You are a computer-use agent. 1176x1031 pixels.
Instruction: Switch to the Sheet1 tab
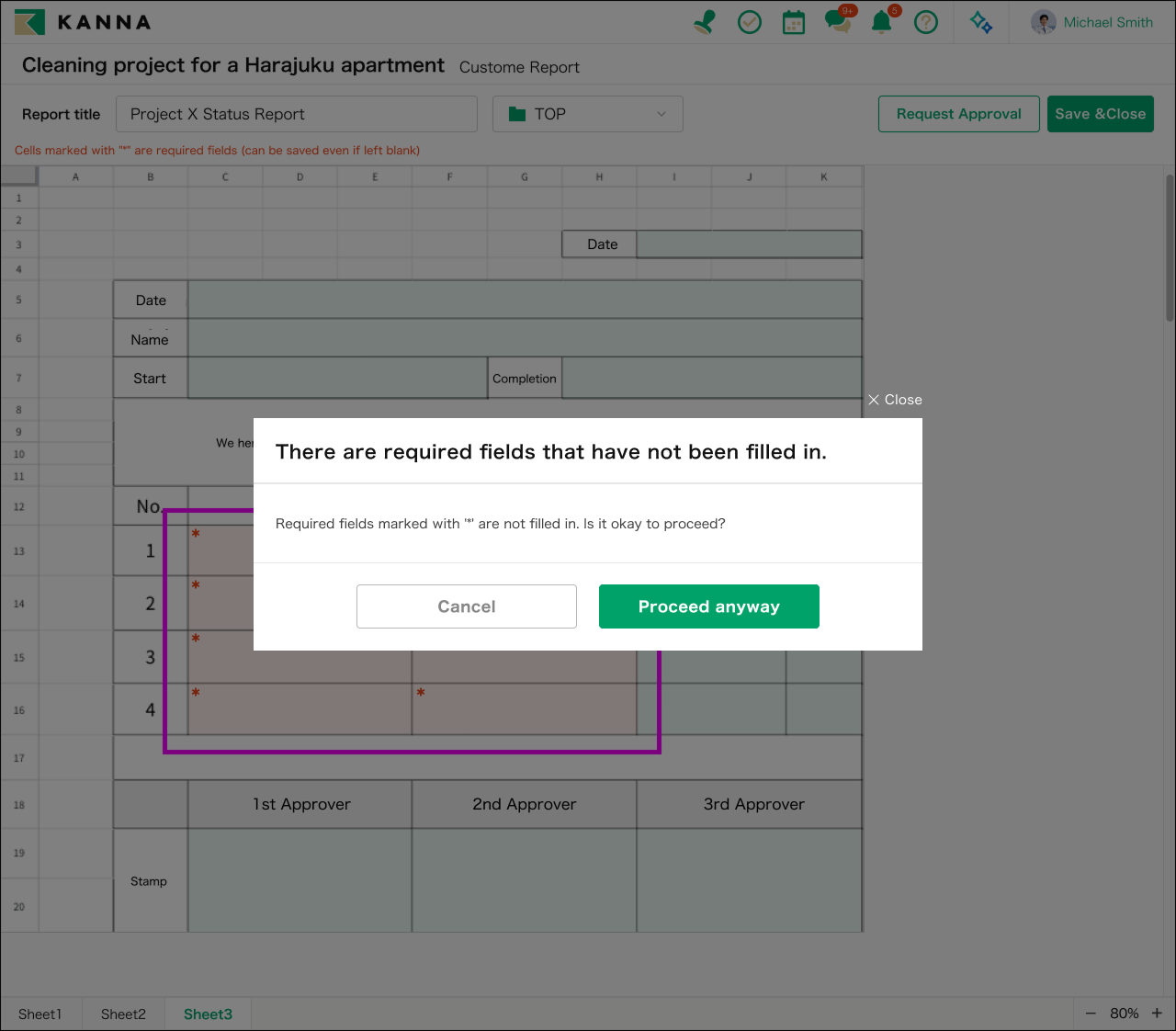click(40, 1014)
